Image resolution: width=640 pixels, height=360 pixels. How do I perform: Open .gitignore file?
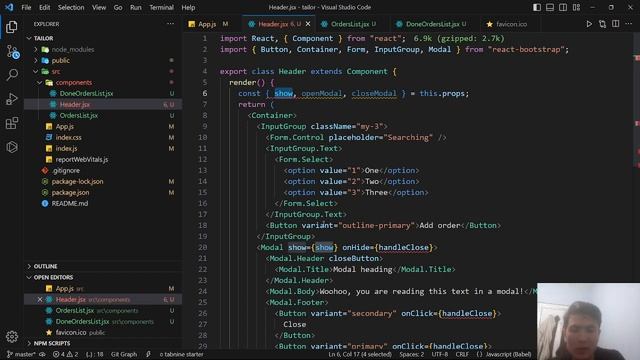(103, 171)
